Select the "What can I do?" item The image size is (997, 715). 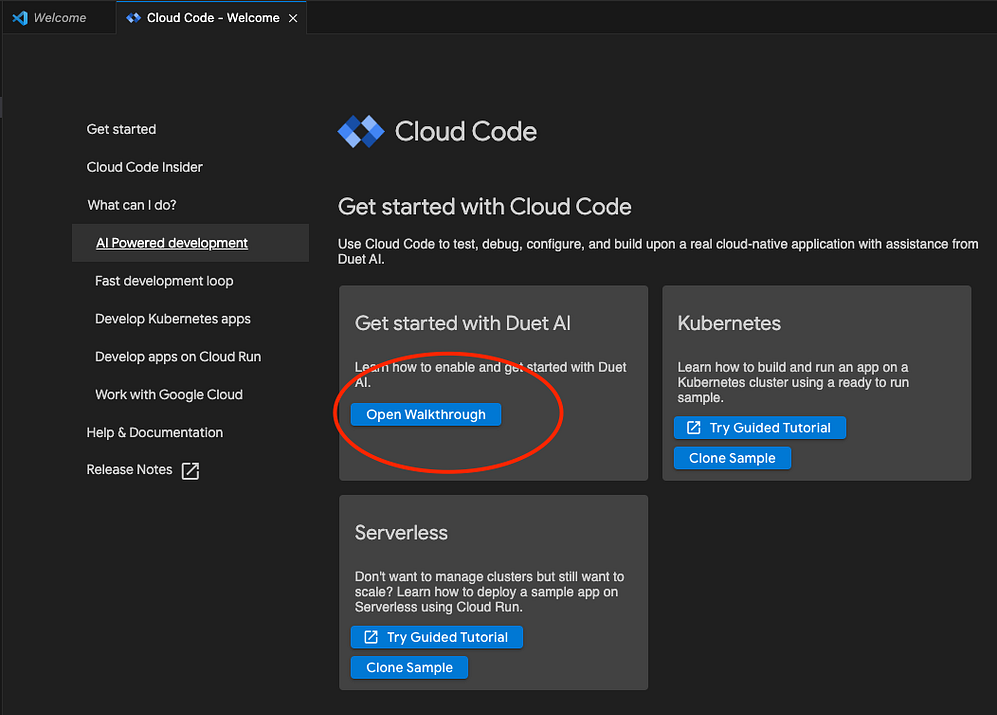pos(131,205)
